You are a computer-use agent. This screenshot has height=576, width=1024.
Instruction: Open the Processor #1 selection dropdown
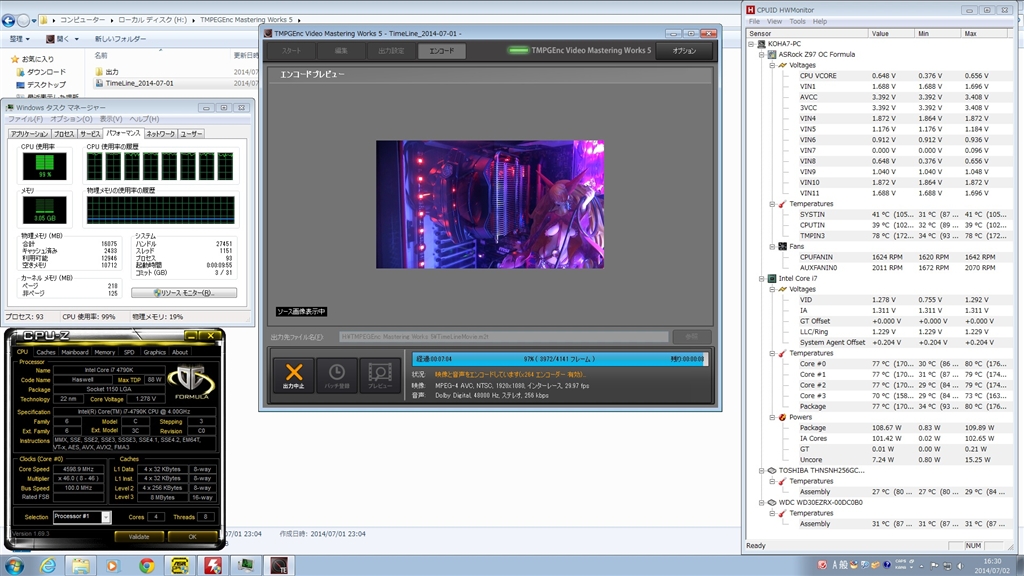85,517
